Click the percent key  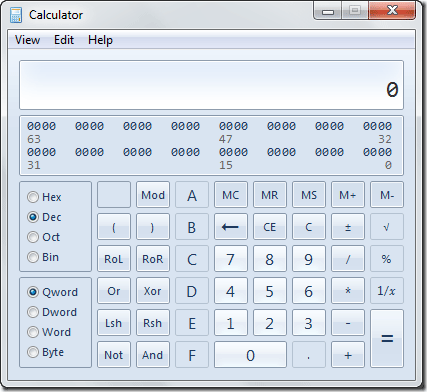[x=387, y=259]
